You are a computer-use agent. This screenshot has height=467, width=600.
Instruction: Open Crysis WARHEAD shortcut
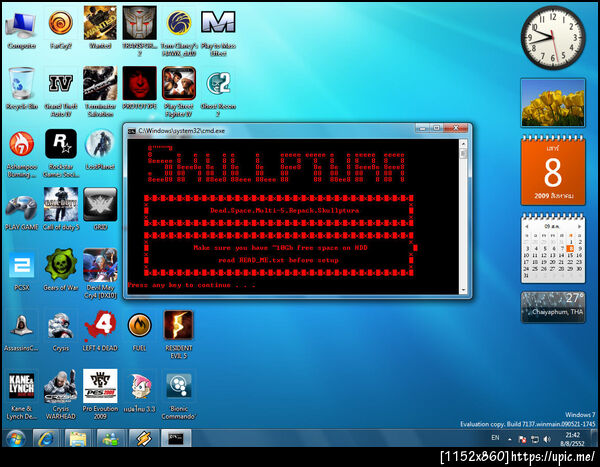click(x=61, y=395)
